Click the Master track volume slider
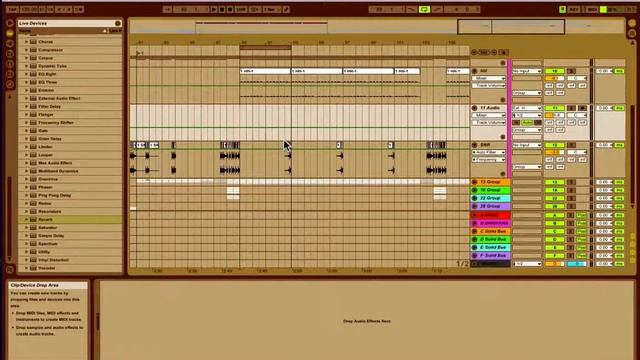Viewport: 640px width, 360px height. point(555,264)
